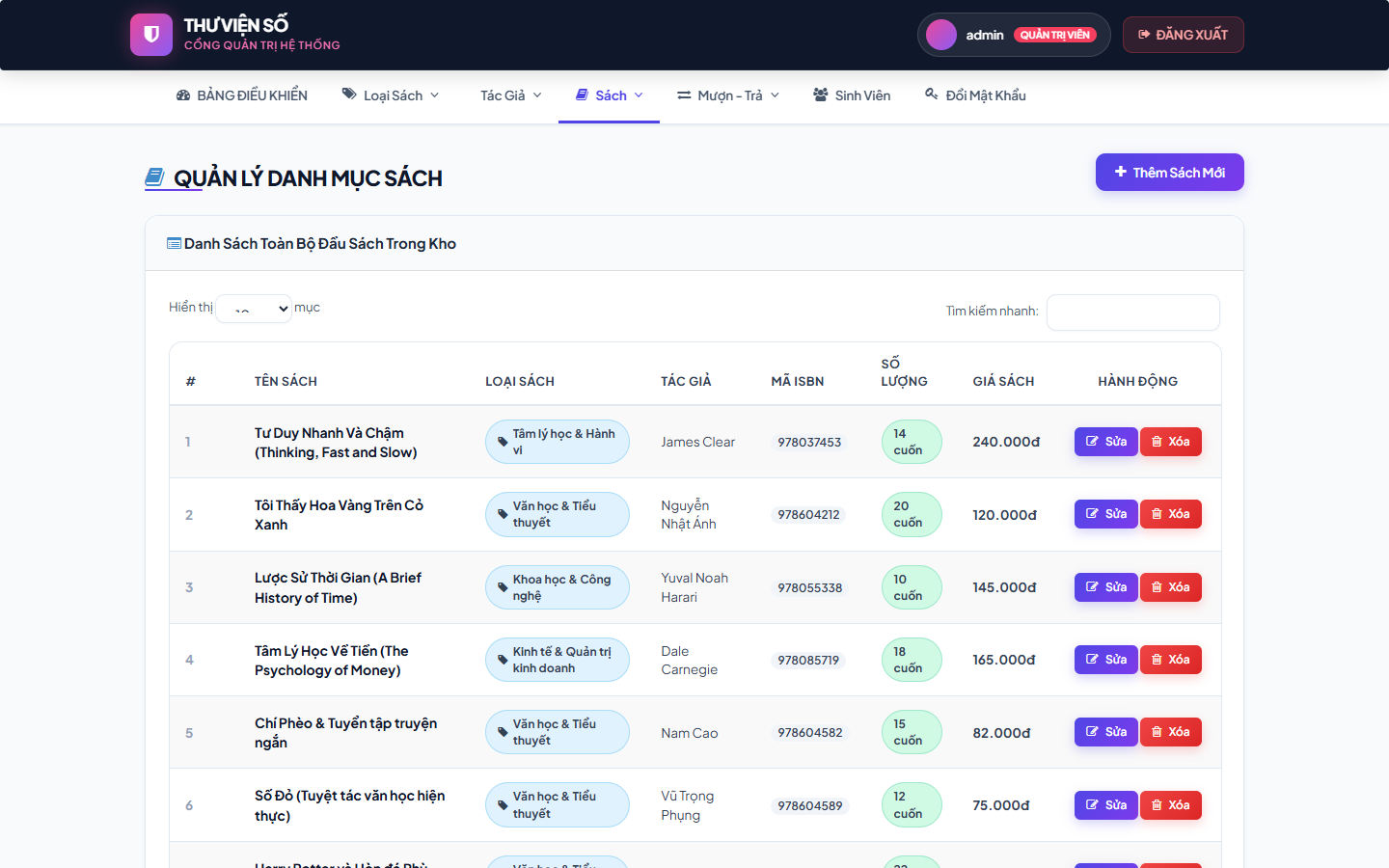Click the THƯ VIỆN SỐ brand title
Viewport: 1389px width, 868px height.
point(236,25)
